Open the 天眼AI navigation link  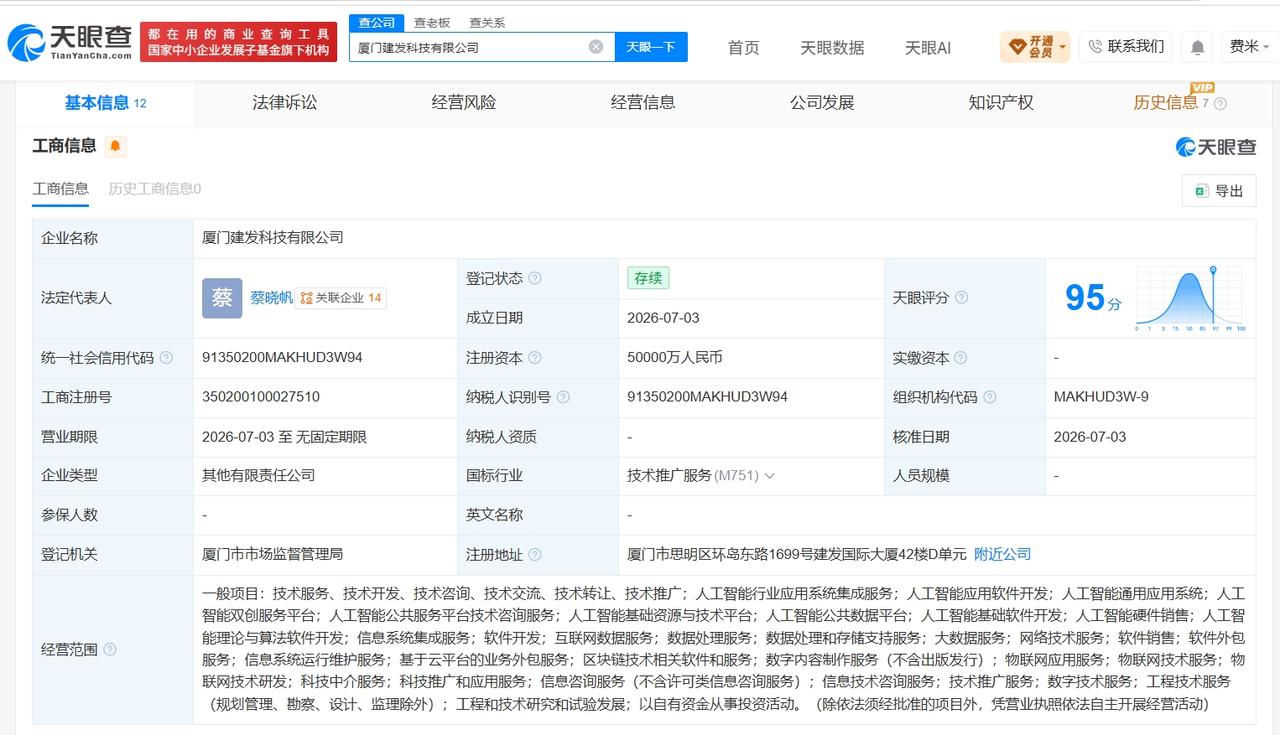[x=928, y=47]
